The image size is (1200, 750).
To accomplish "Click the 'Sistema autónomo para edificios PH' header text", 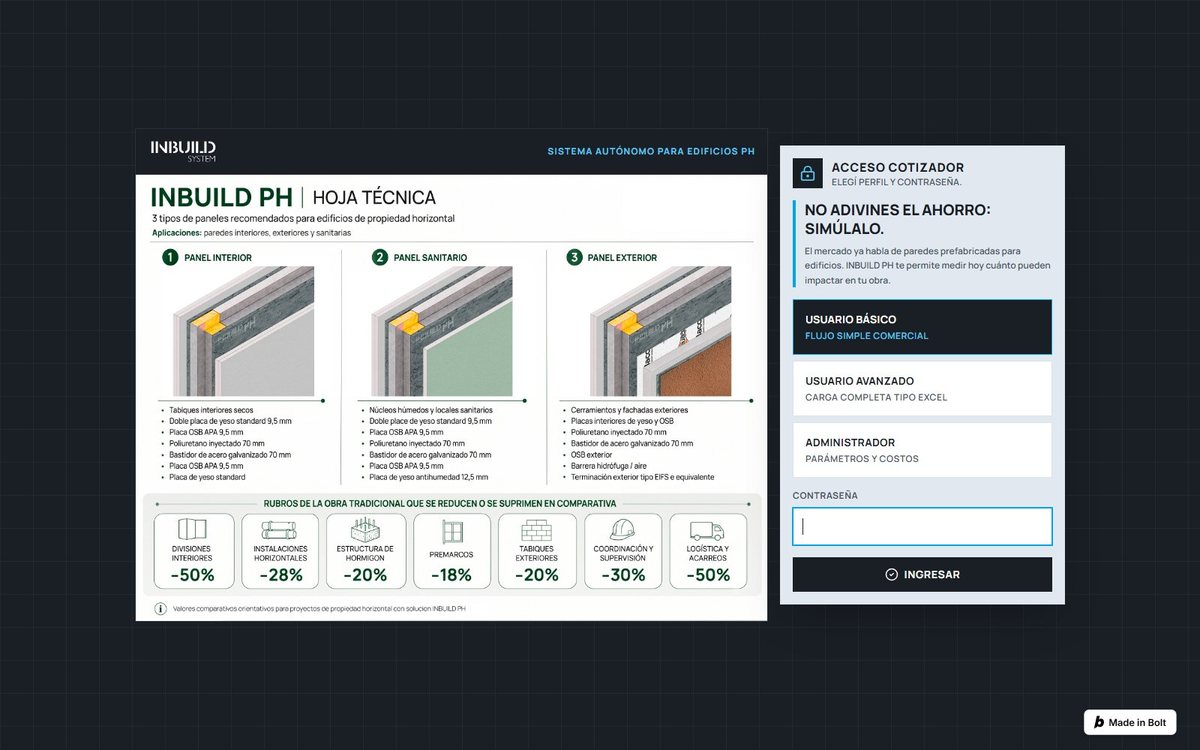I will point(651,152).
